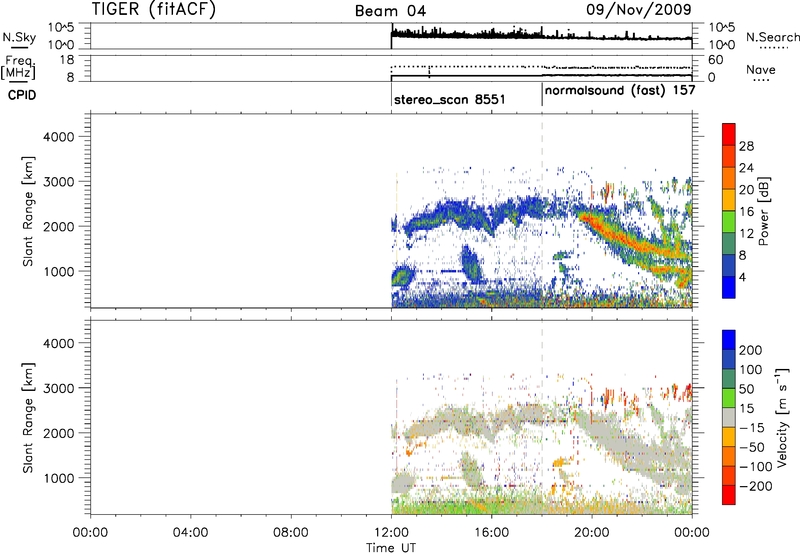Screen dimensions: 800x554
Task: Click the date '09/Nov/2009'
Action: pyautogui.click(x=639, y=9)
